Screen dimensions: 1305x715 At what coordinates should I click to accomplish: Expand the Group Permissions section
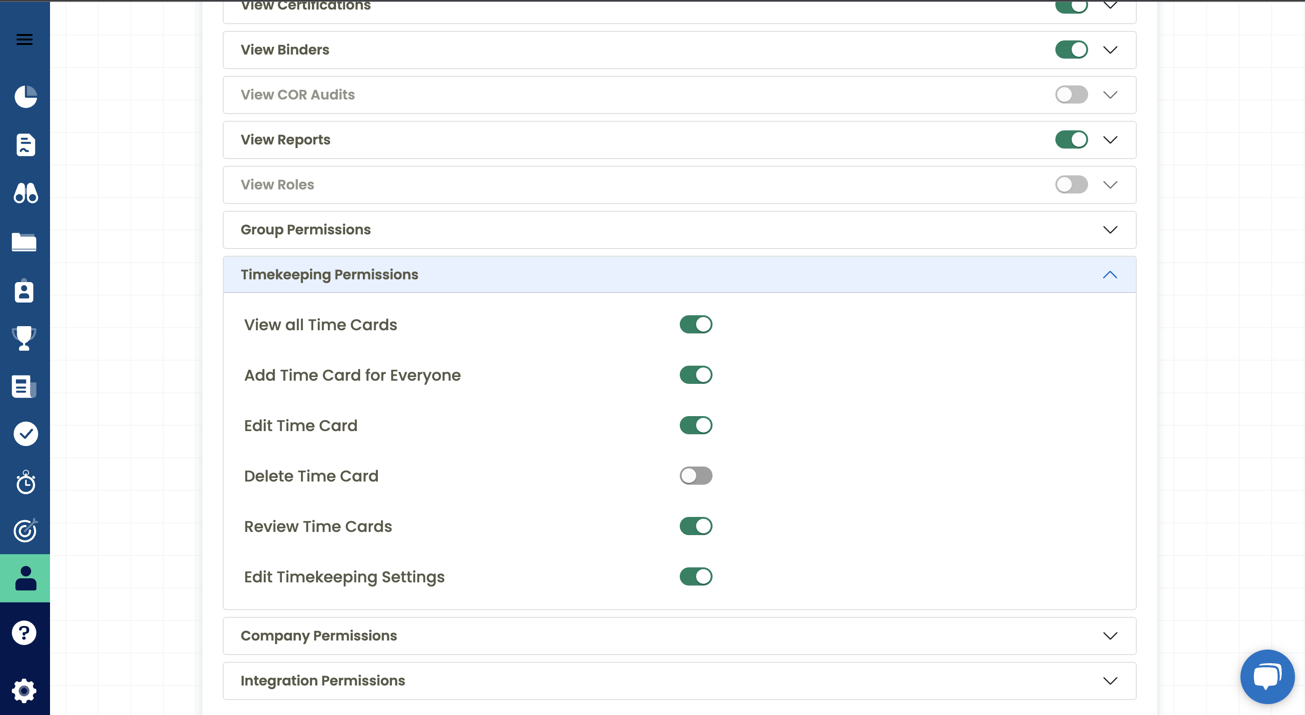pos(1109,229)
